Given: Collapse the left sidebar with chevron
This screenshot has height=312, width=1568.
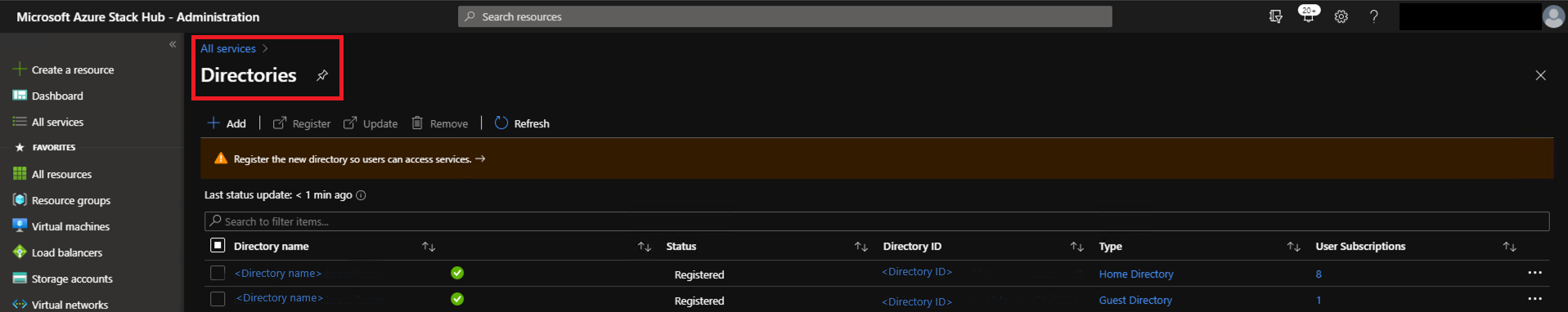Looking at the screenshot, I should click(x=173, y=44).
